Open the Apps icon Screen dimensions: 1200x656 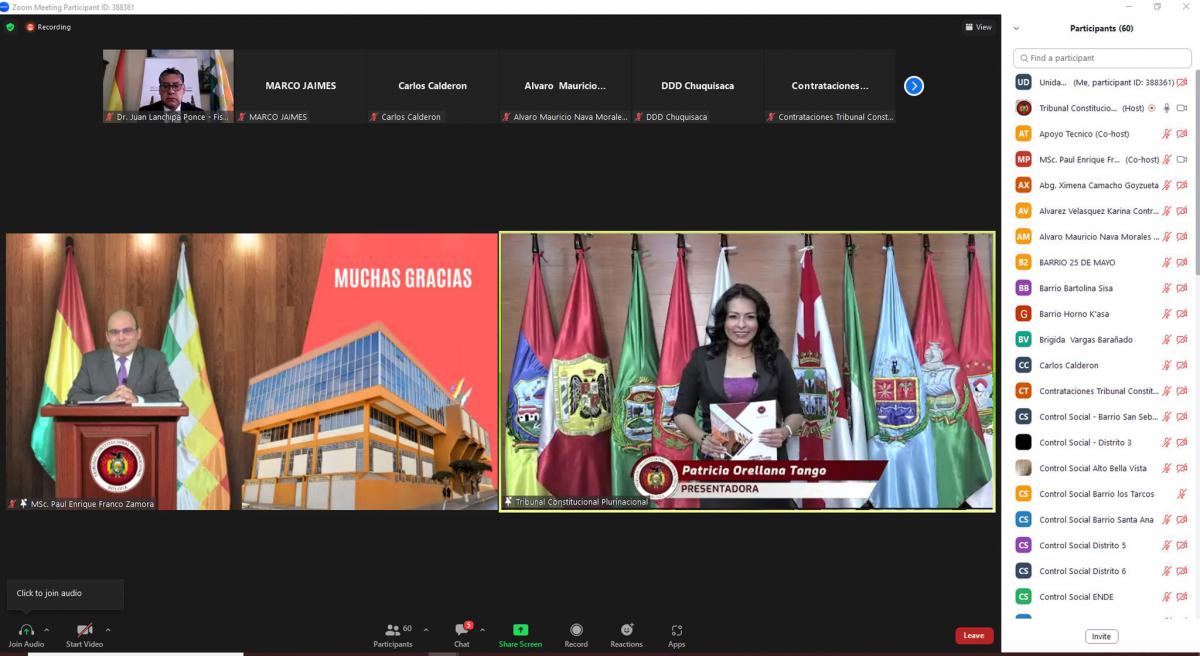tap(676, 630)
